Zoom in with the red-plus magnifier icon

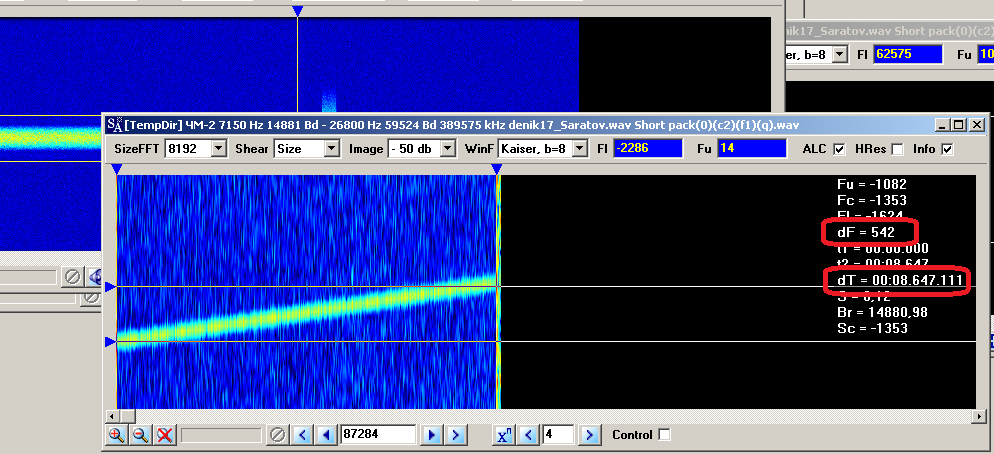[116, 435]
